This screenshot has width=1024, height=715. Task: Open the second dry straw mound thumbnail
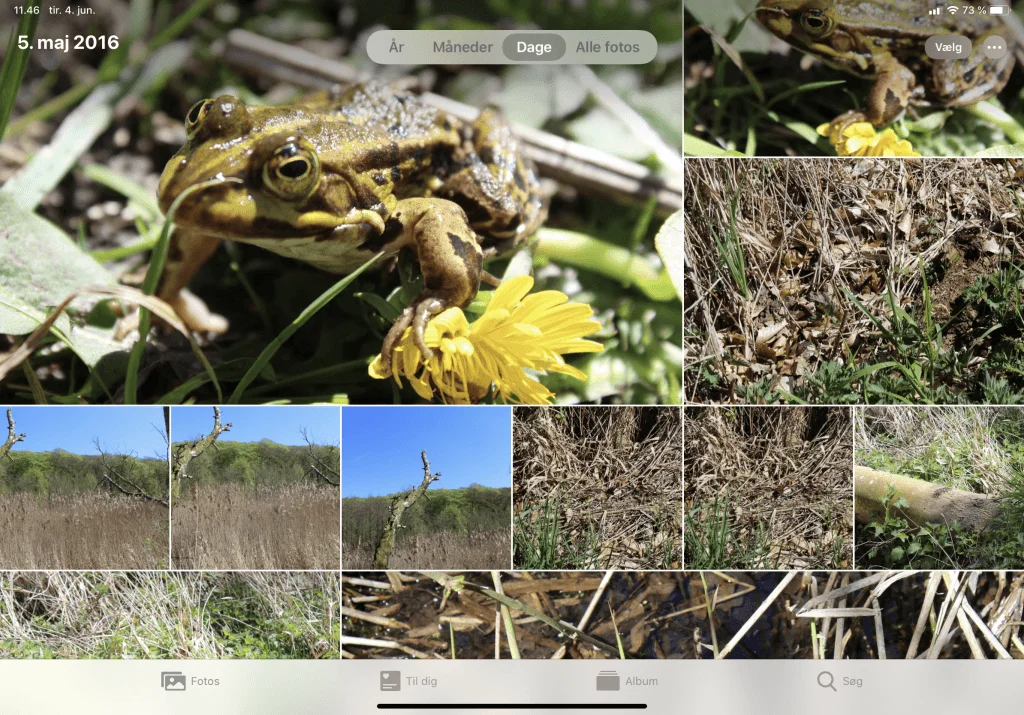point(769,488)
